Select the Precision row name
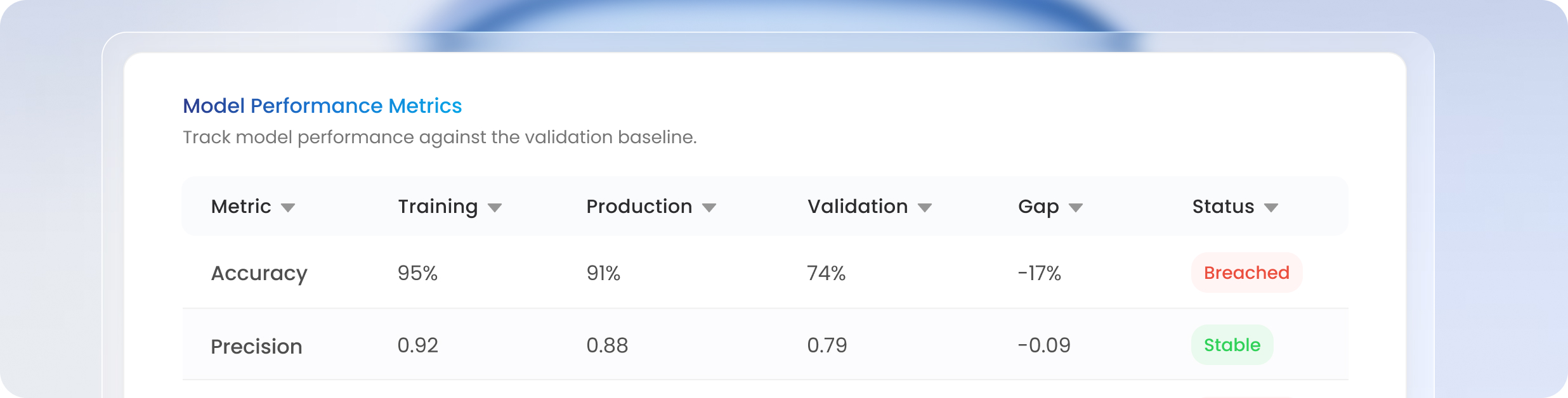The height and width of the screenshot is (398, 1568). [x=257, y=347]
